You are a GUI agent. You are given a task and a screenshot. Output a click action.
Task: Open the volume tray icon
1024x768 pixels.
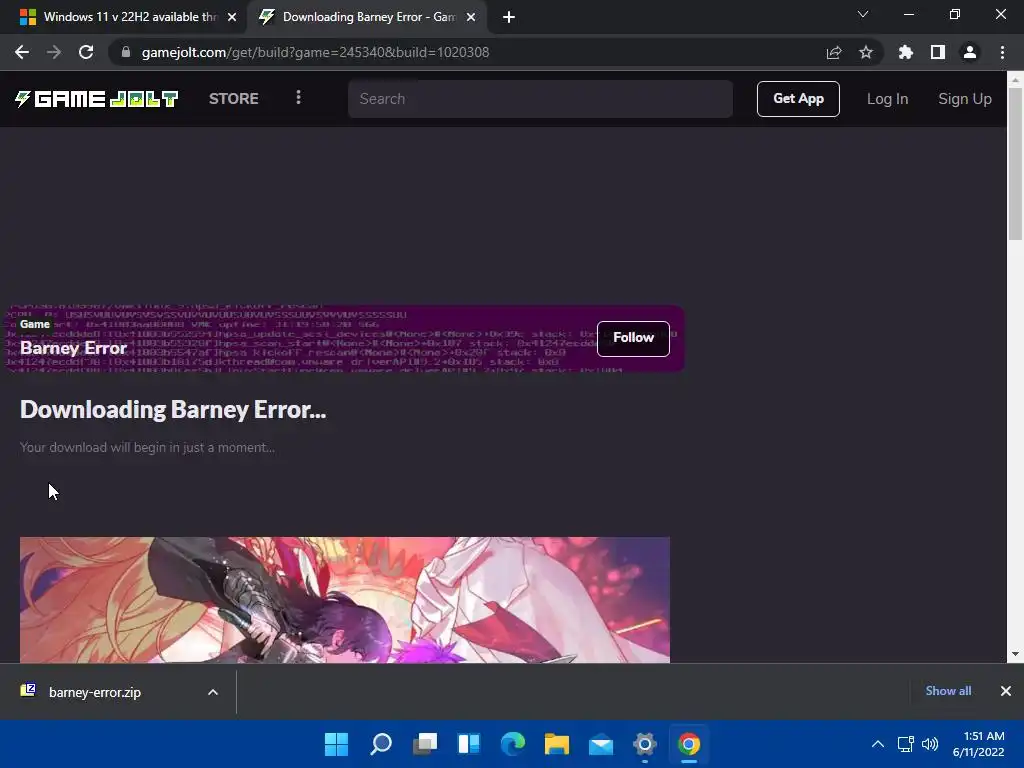[x=930, y=744]
